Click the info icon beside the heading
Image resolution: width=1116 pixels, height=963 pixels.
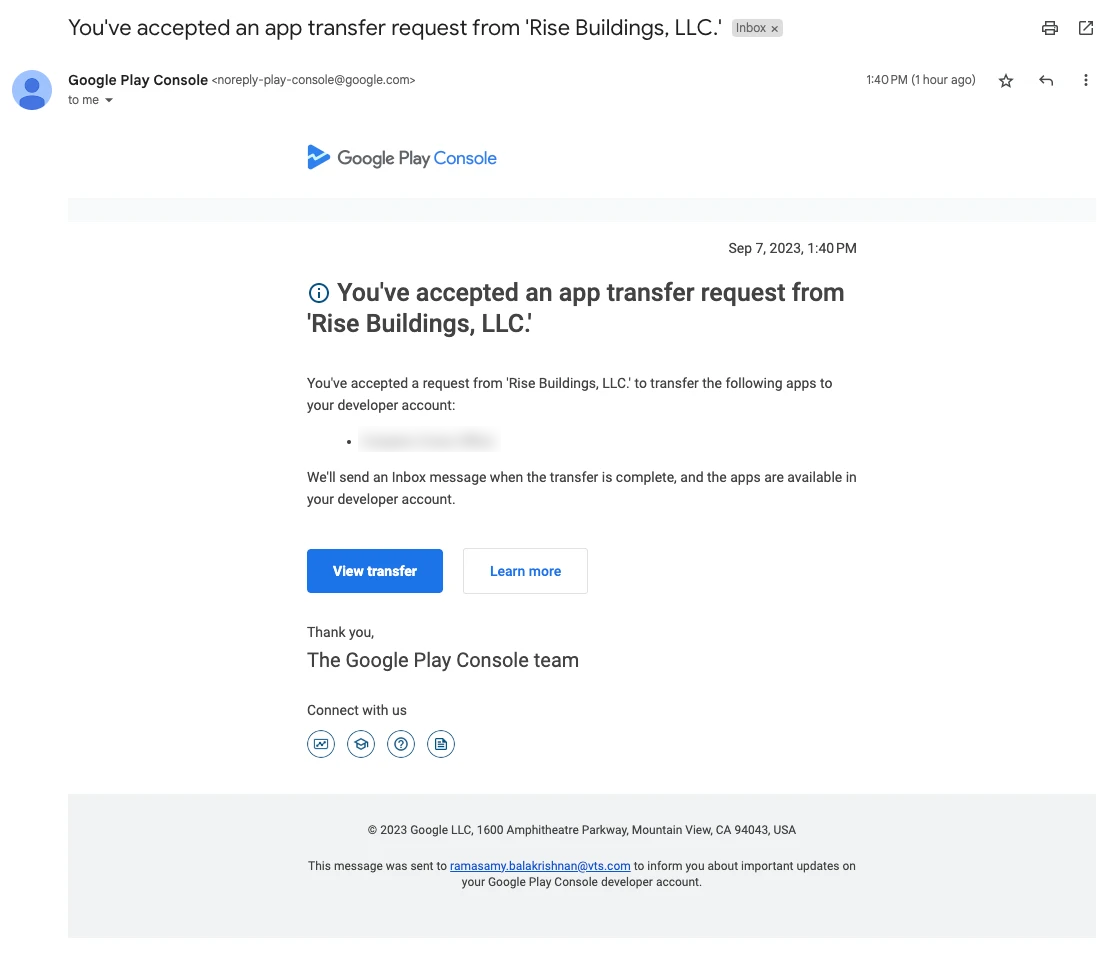318,293
